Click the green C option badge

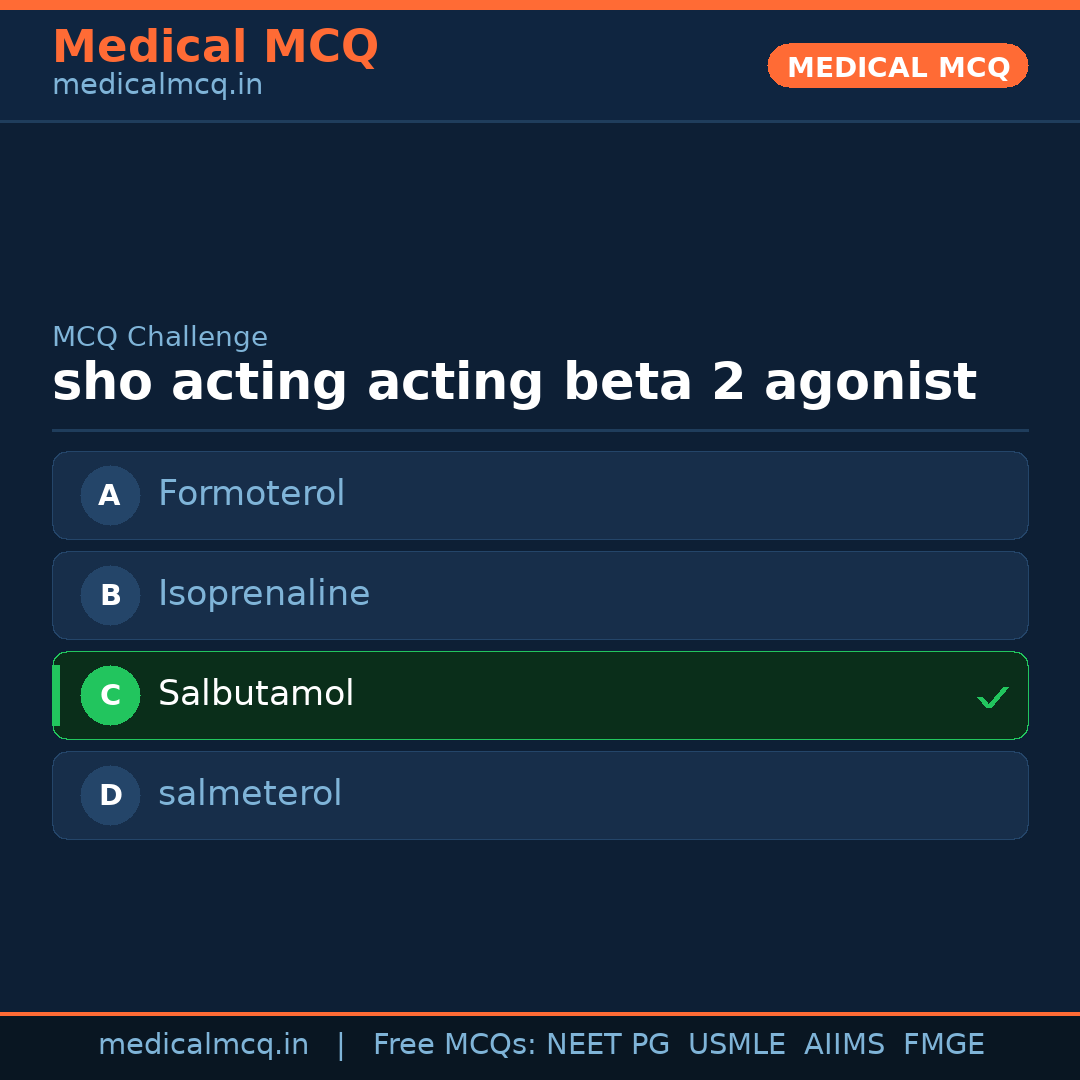(110, 695)
